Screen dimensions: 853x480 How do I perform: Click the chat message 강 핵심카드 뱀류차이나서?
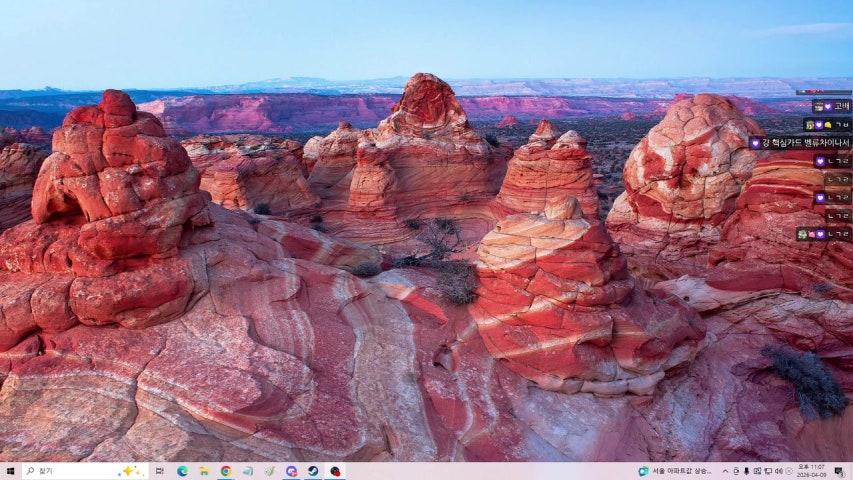tap(800, 143)
